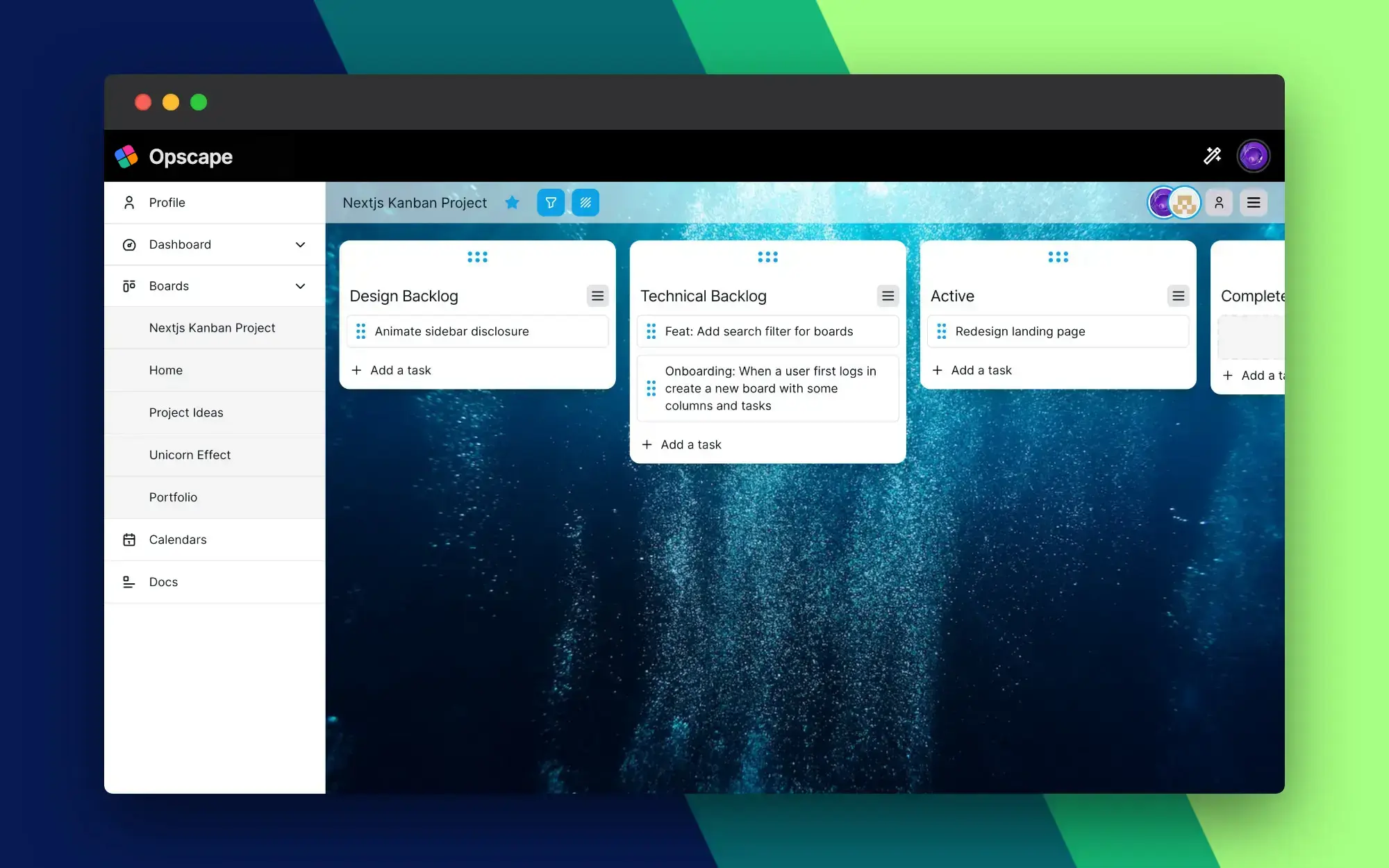Click Add a task in Design Backlog
This screenshot has height=868, width=1389.
(x=400, y=370)
